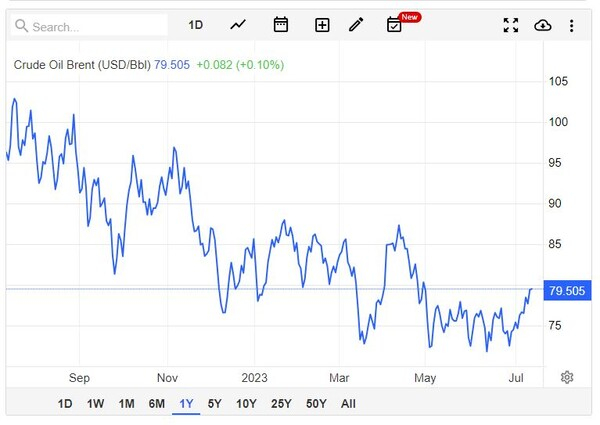Select the 5Y time range
The image size is (600, 425).
[x=215, y=404]
